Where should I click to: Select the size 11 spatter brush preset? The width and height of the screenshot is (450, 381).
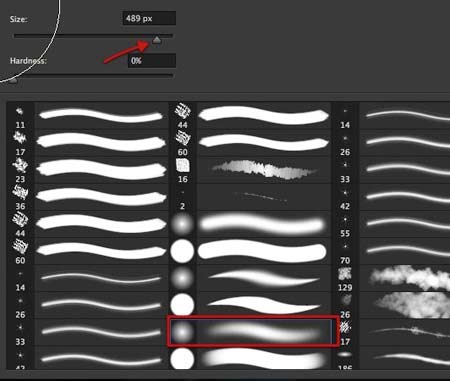point(87,116)
